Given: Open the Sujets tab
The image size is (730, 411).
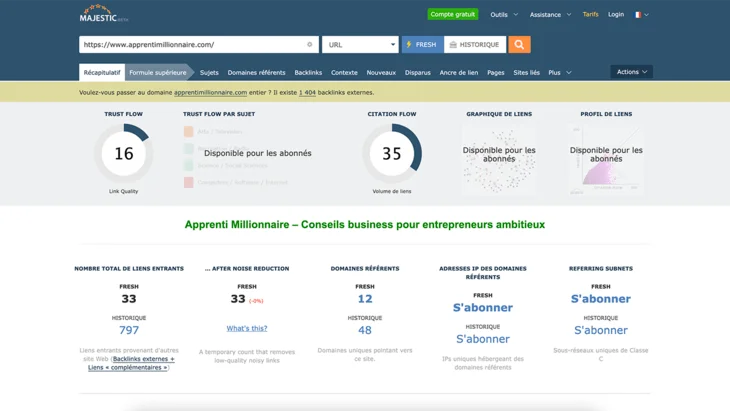Looking at the screenshot, I should (209, 73).
